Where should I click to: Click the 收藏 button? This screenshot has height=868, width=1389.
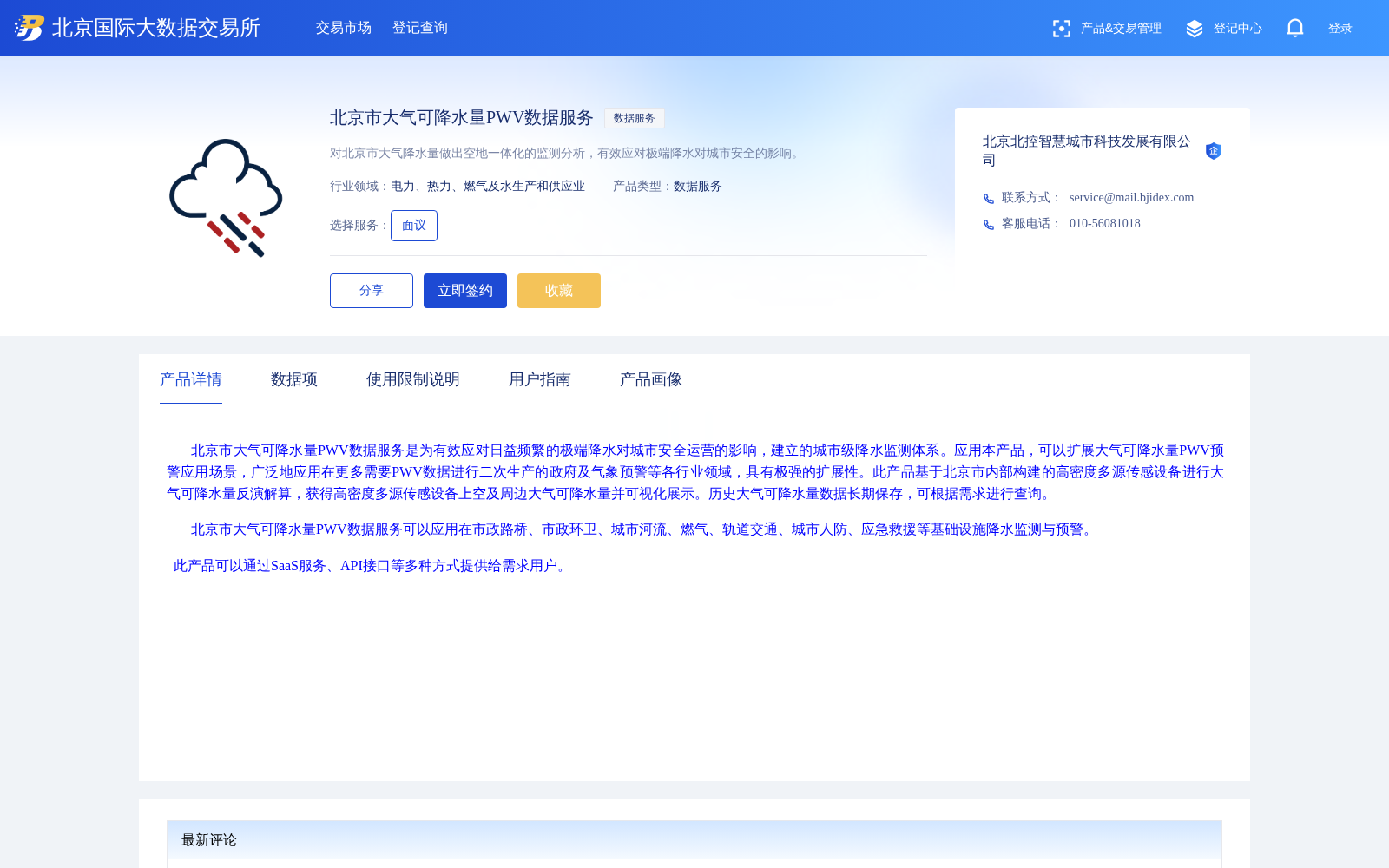pos(559,291)
